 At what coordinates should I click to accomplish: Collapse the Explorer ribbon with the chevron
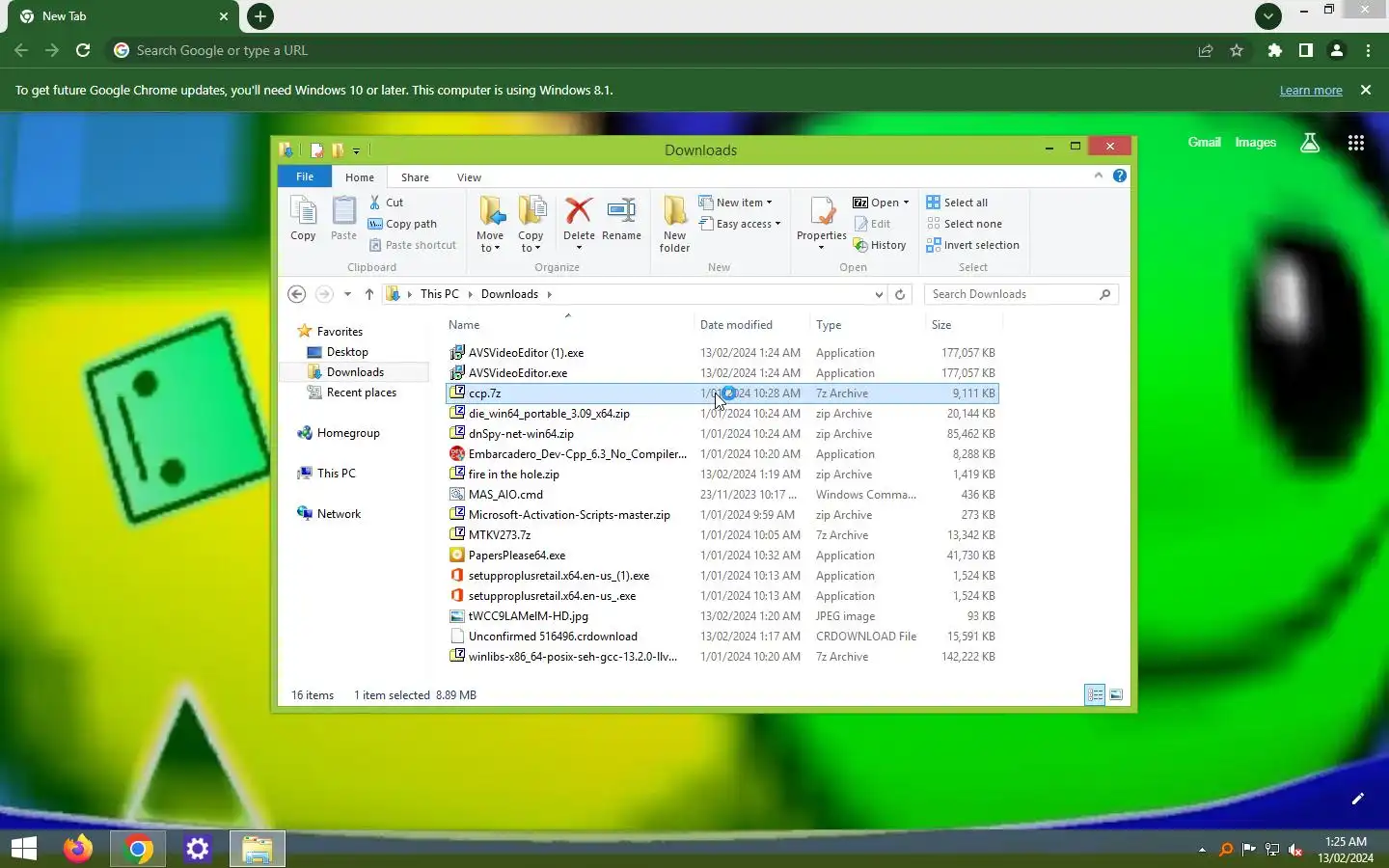[x=1098, y=176]
